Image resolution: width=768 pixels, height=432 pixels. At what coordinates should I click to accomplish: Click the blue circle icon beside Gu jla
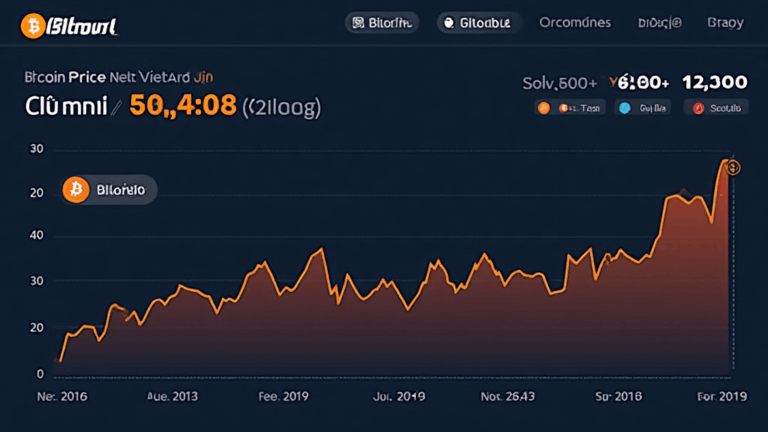[x=625, y=108]
